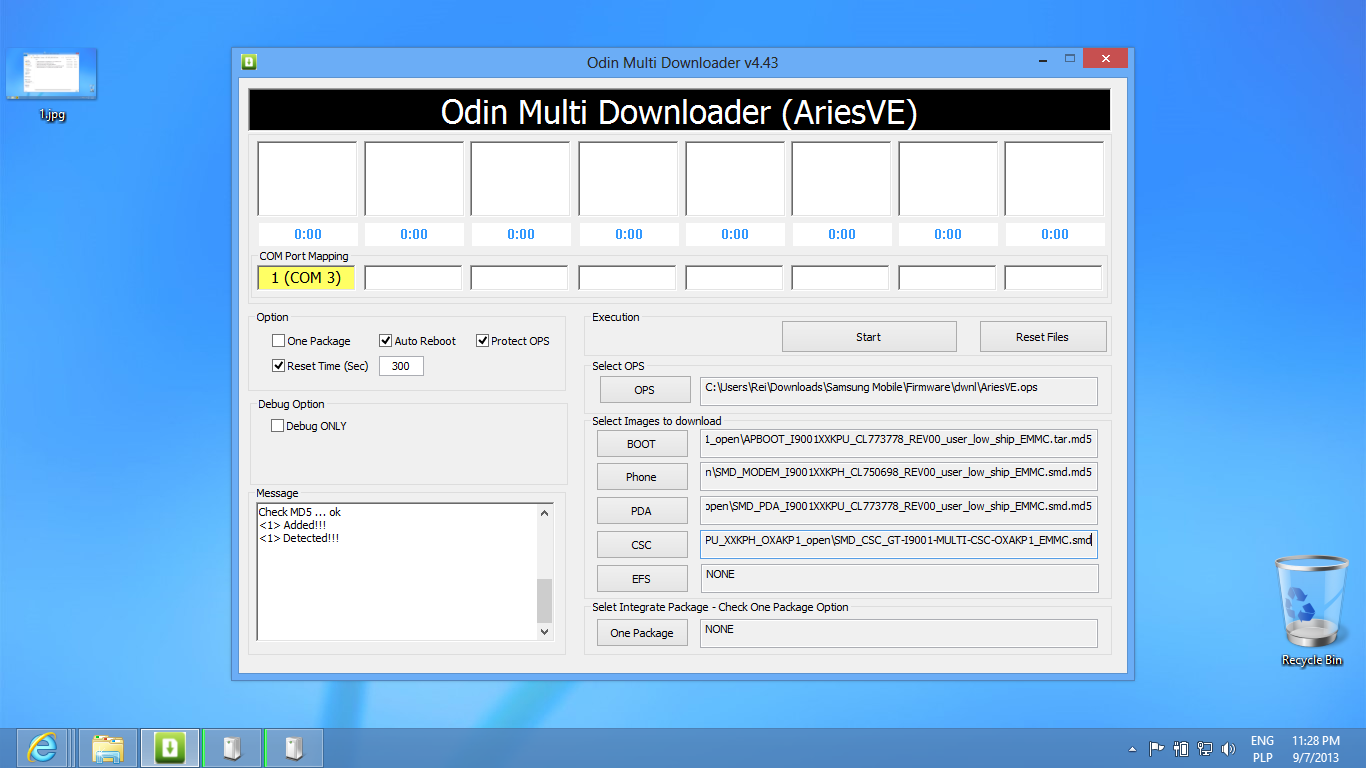
Task: Open File Explorer from the taskbar
Action: (107, 747)
